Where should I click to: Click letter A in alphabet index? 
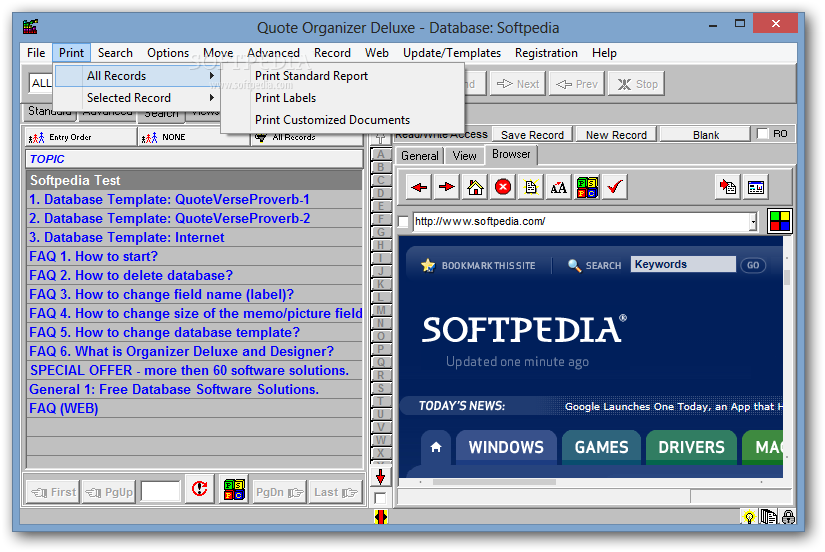[x=380, y=154]
